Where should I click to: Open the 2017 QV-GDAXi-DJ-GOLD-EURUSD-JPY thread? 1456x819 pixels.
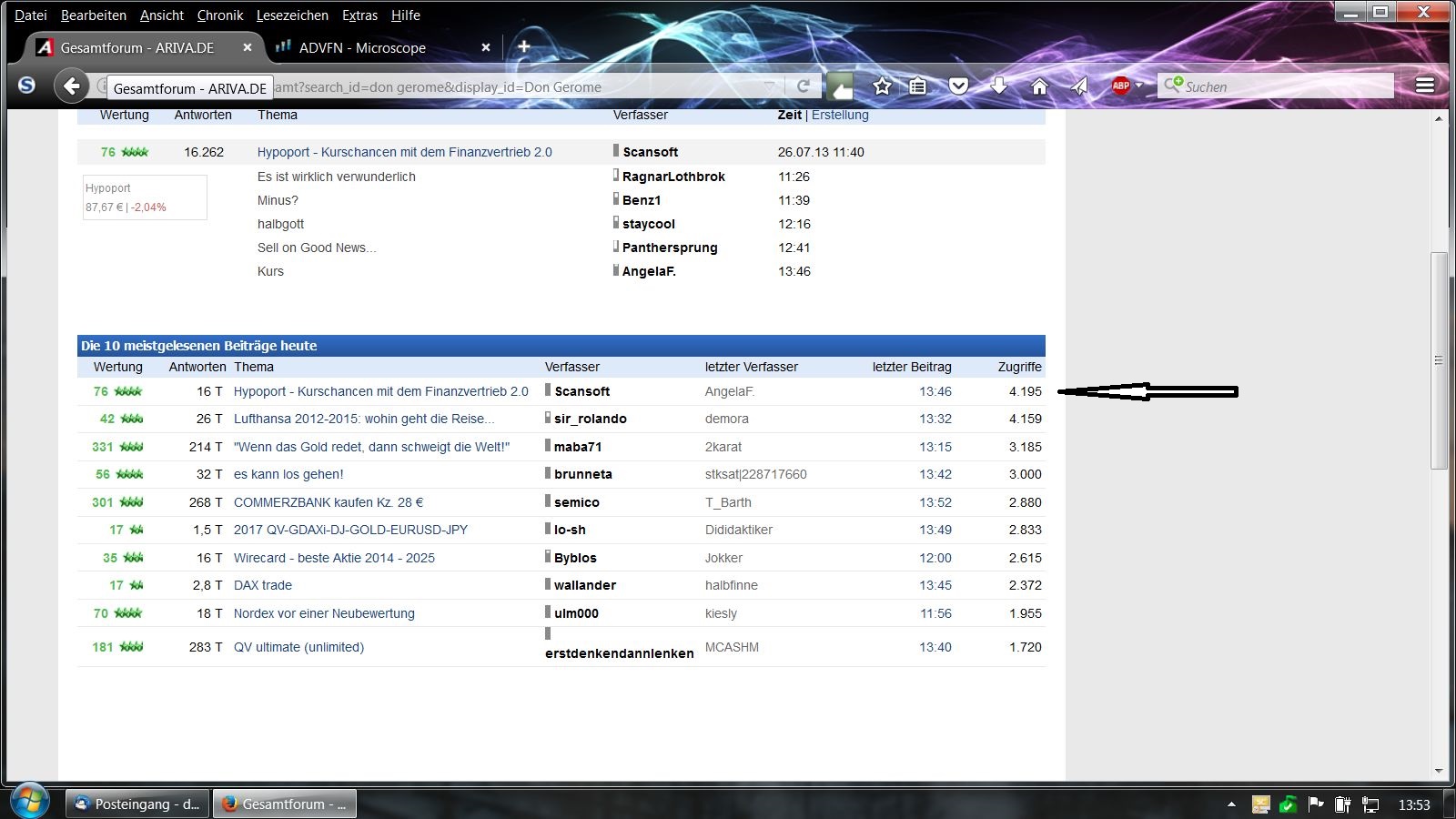tap(350, 530)
